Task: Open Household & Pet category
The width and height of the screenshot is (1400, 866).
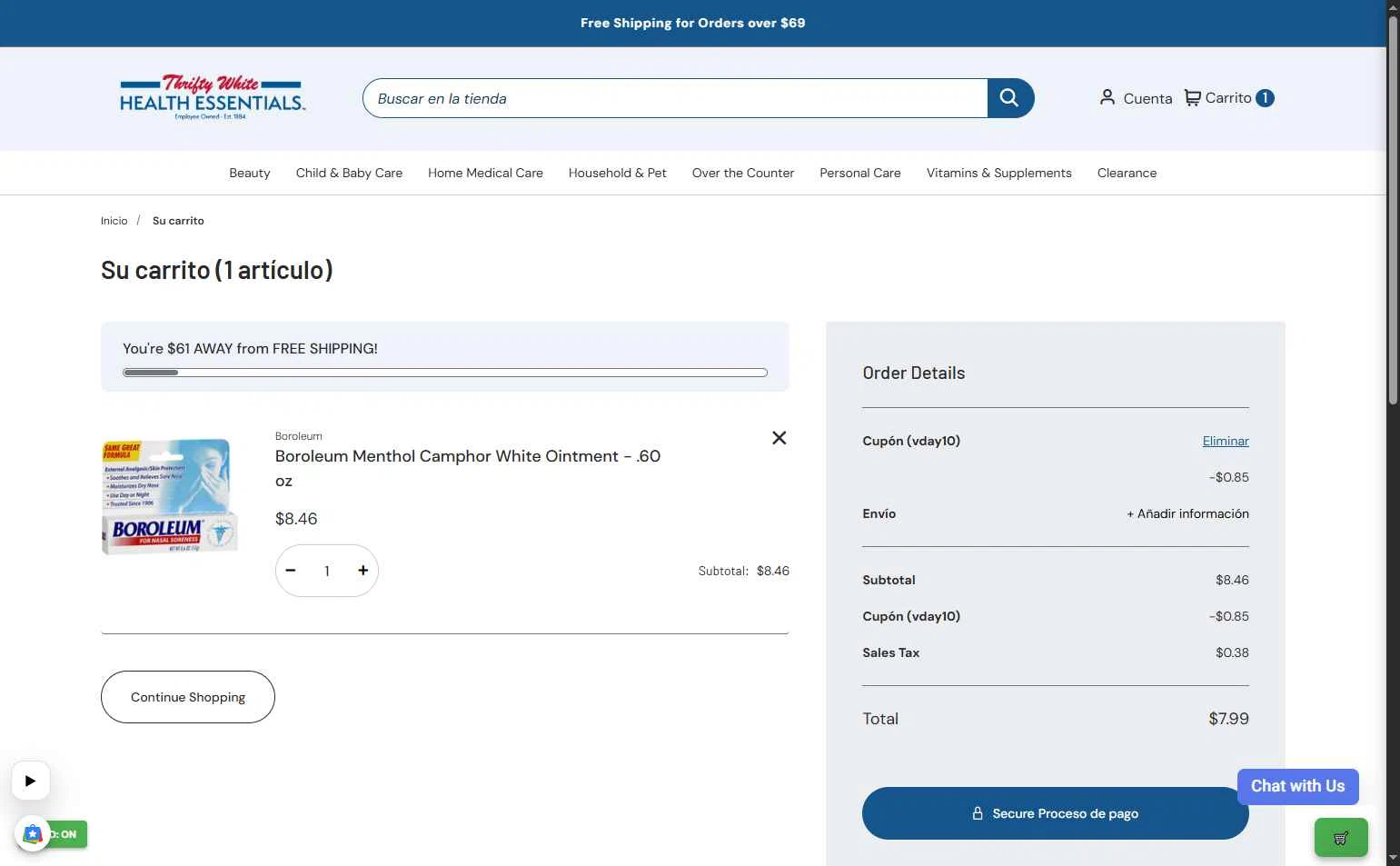Action: [x=618, y=173]
